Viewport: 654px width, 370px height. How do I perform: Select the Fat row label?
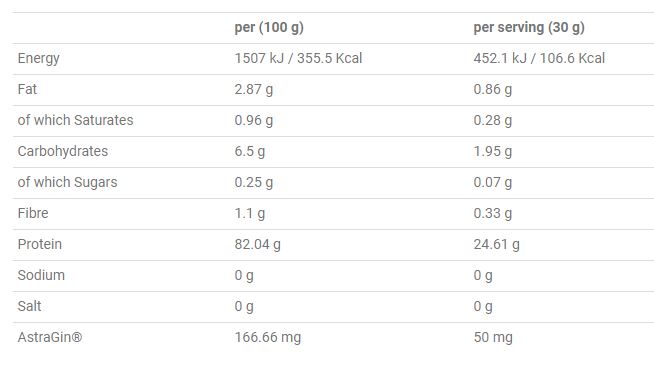point(27,89)
